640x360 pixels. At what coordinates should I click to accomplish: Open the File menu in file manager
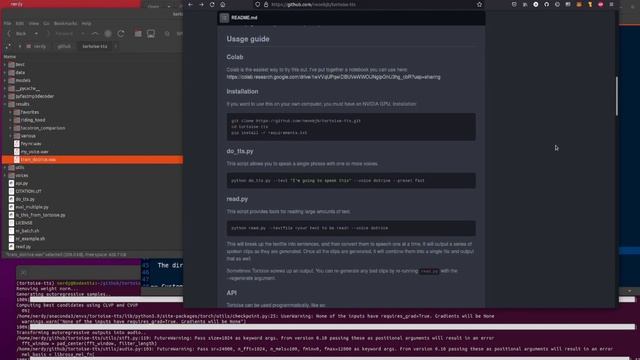click(x=7, y=24)
